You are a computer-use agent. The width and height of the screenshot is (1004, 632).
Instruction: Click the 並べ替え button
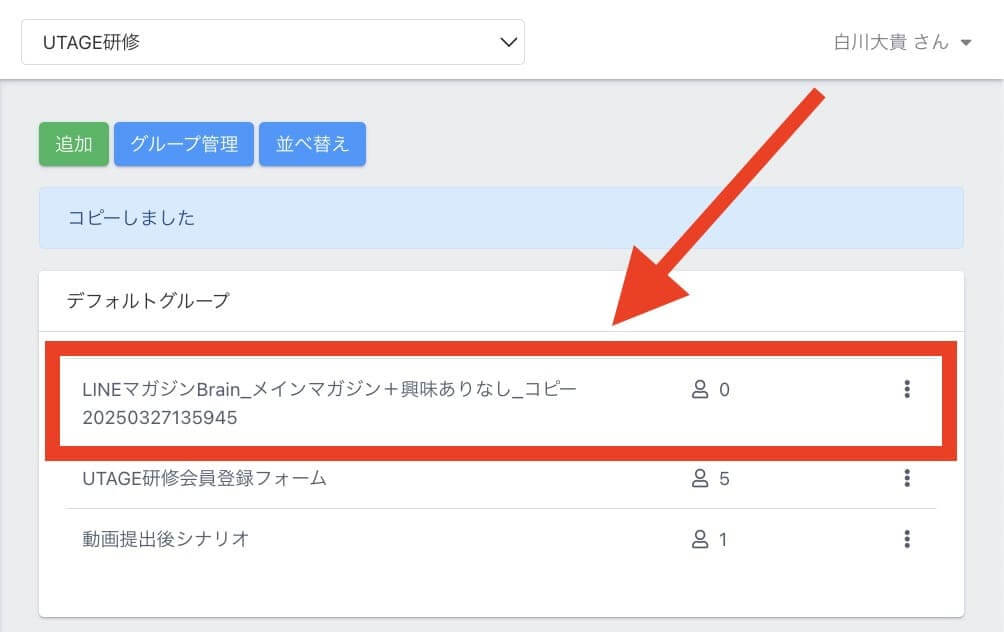pos(312,144)
